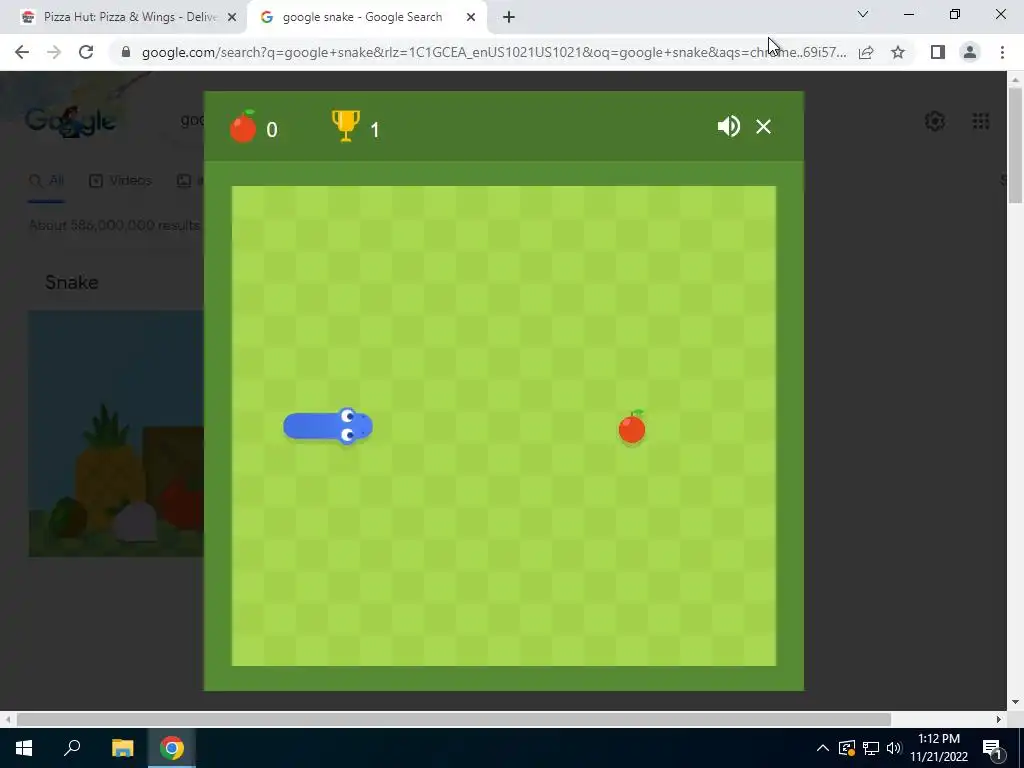Click the Snake game thumbnail image
The height and width of the screenshot is (768, 1024).
(x=116, y=434)
